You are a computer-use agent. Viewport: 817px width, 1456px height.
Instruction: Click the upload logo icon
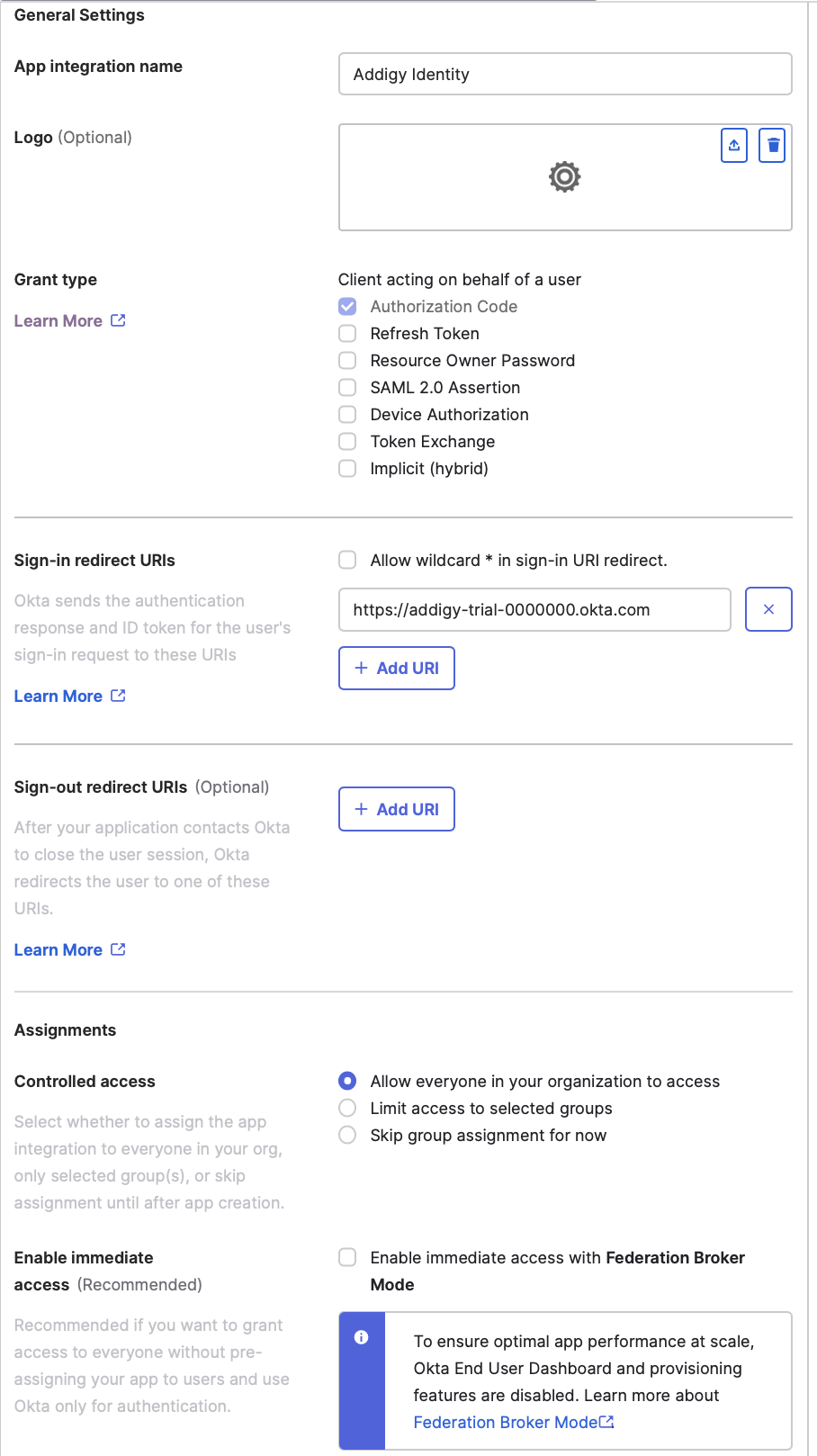[734, 146]
